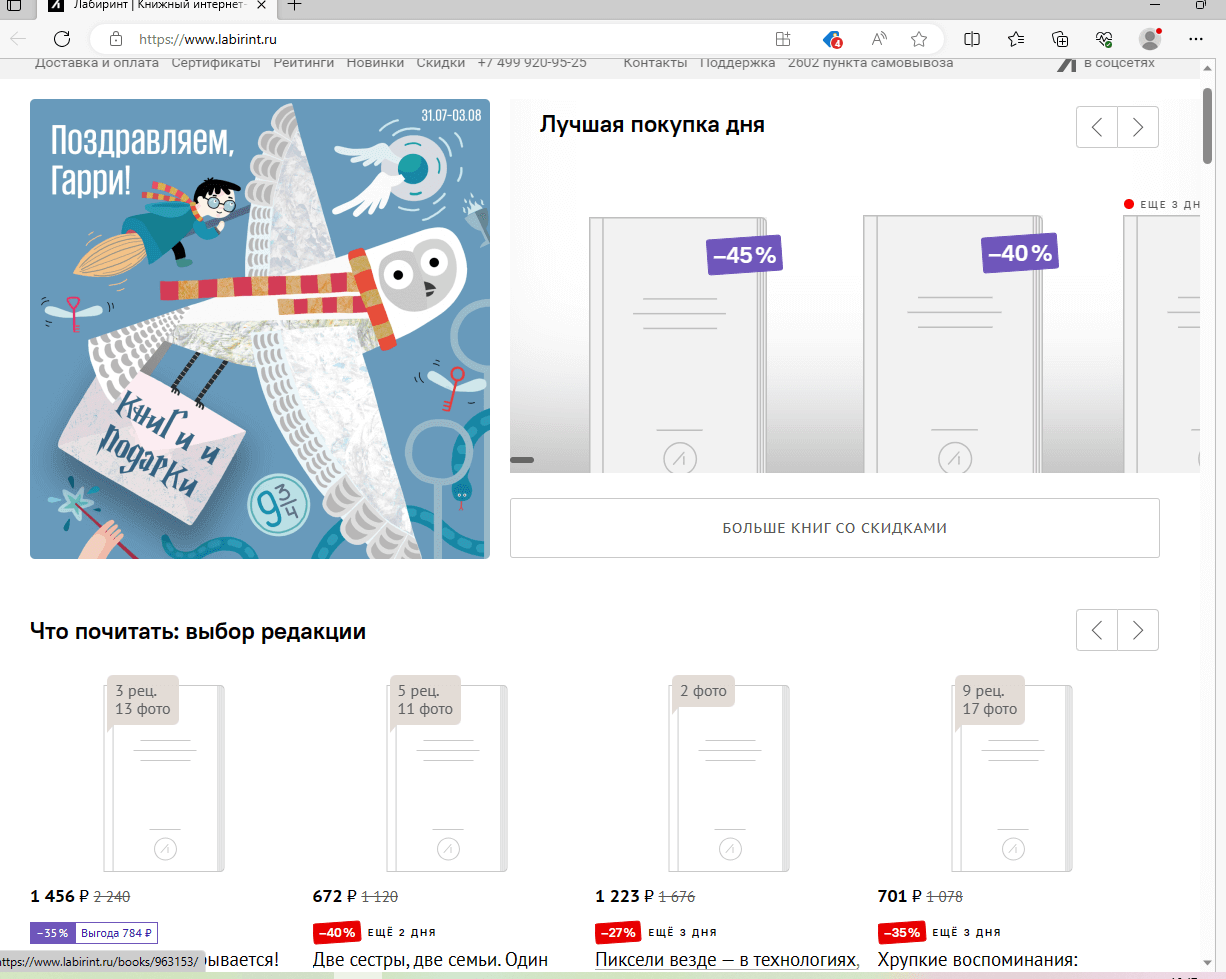Open Хрупкие воспоминания book title
Viewport: 1226px width, 979px height.
pos(977,961)
